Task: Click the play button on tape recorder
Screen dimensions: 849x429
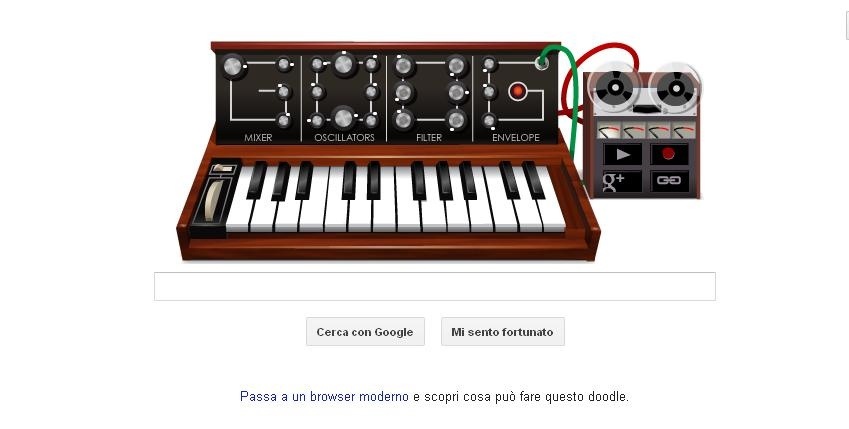Action: [623, 154]
